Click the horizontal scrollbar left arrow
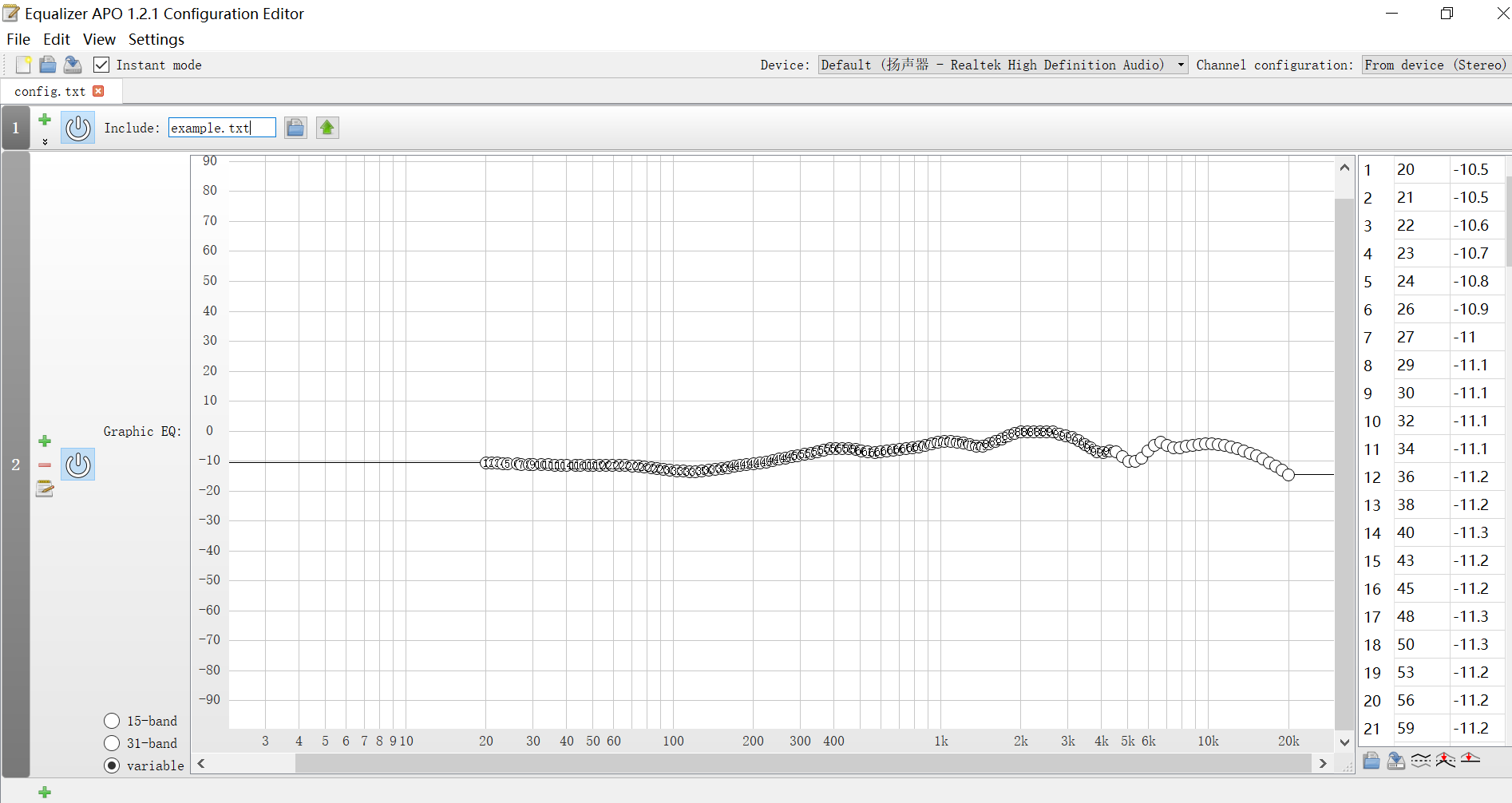This screenshot has width=1512, height=803. (x=201, y=764)
